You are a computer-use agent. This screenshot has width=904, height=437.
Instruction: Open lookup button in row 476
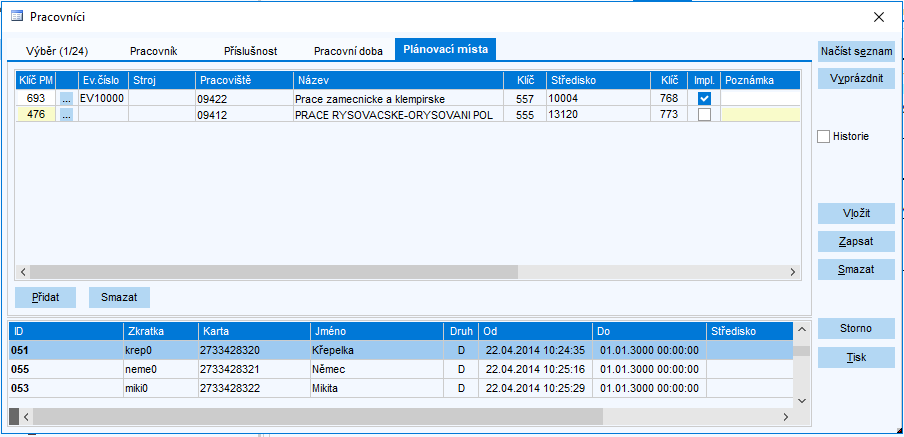pos(67,115)
